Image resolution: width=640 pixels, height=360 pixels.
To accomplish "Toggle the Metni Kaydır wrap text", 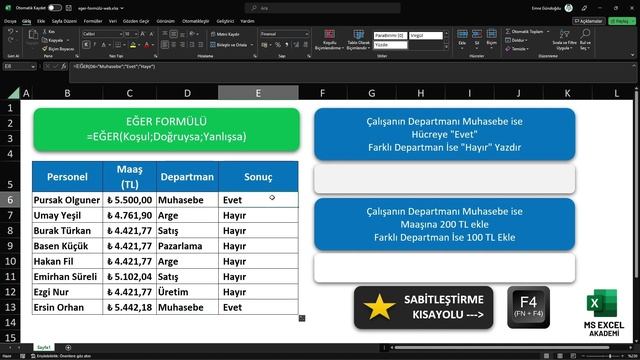I will coord(225,34).
